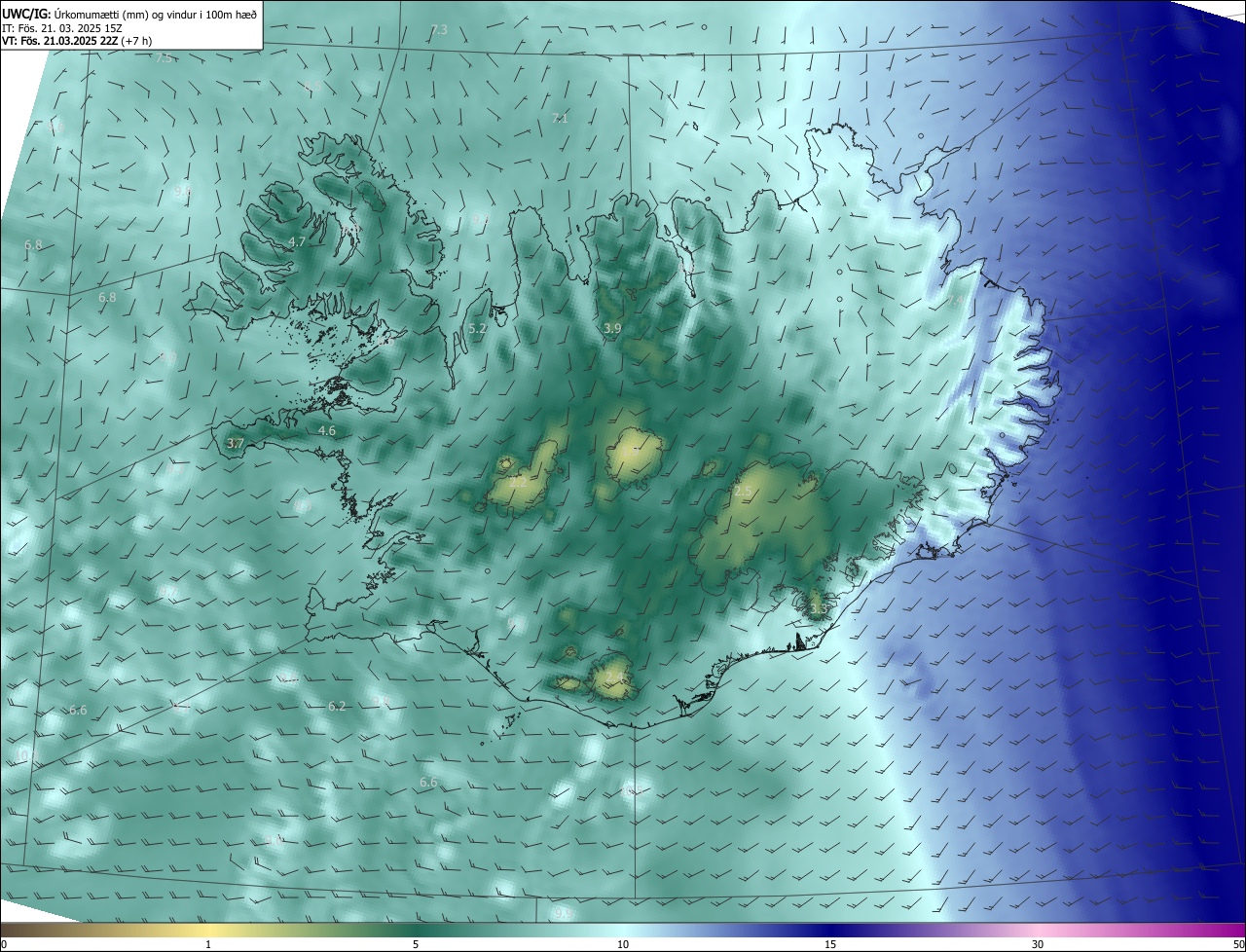Click the 7.3 value label
Screen dimensions: 1246x952
tap(439, 30)
